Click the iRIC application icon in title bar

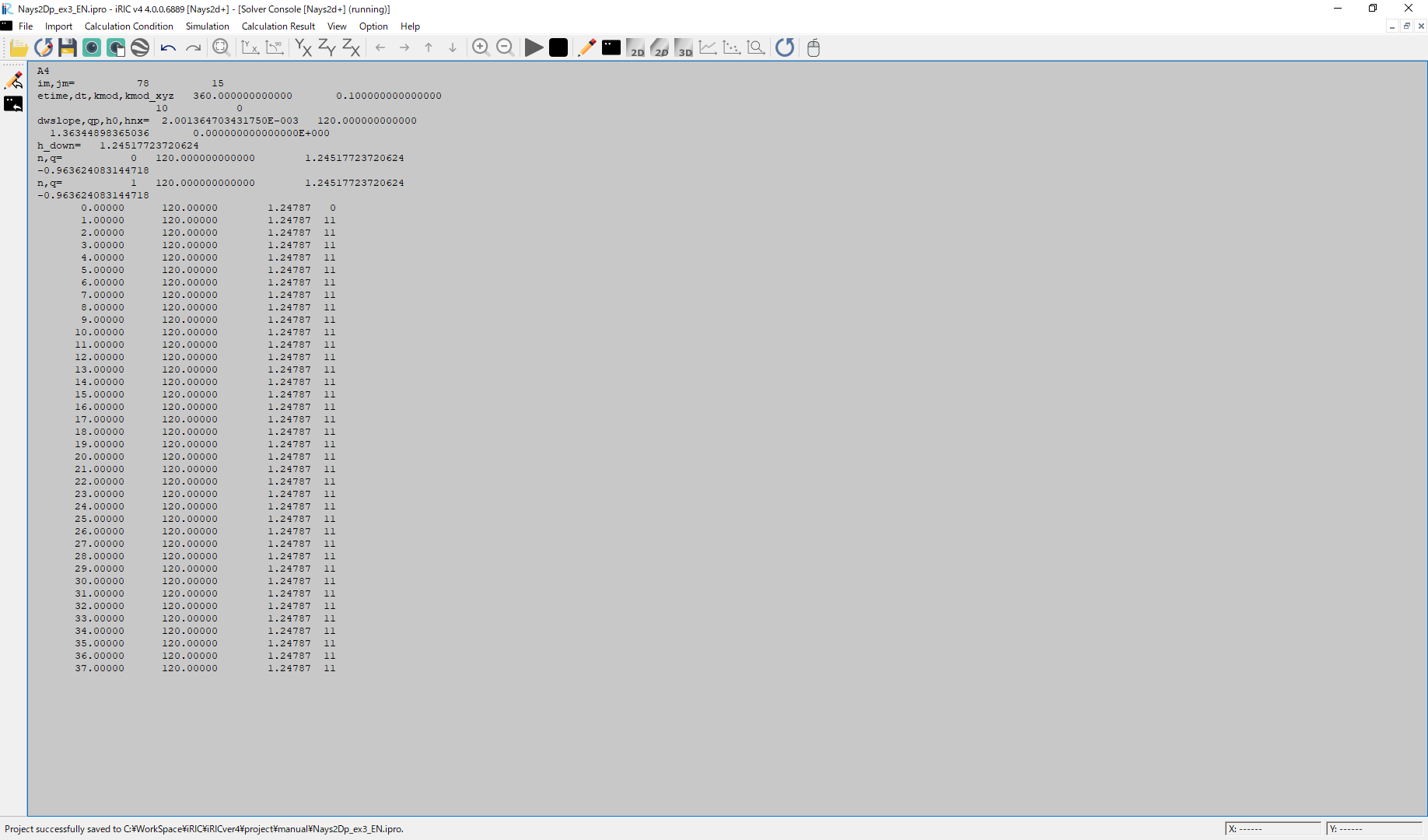point(8,9)
